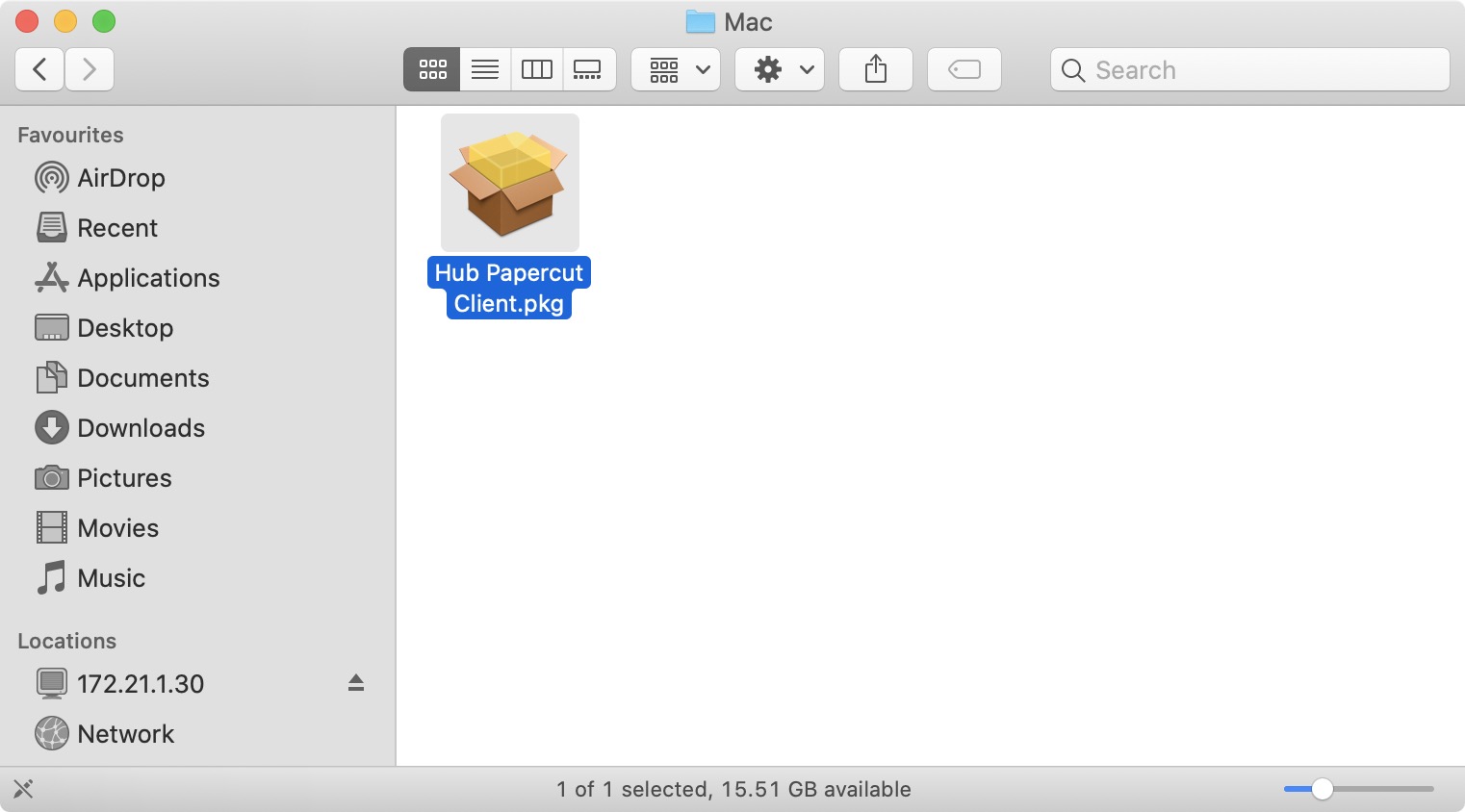
Task: Click the Music note icon
Action: point(52,578)
